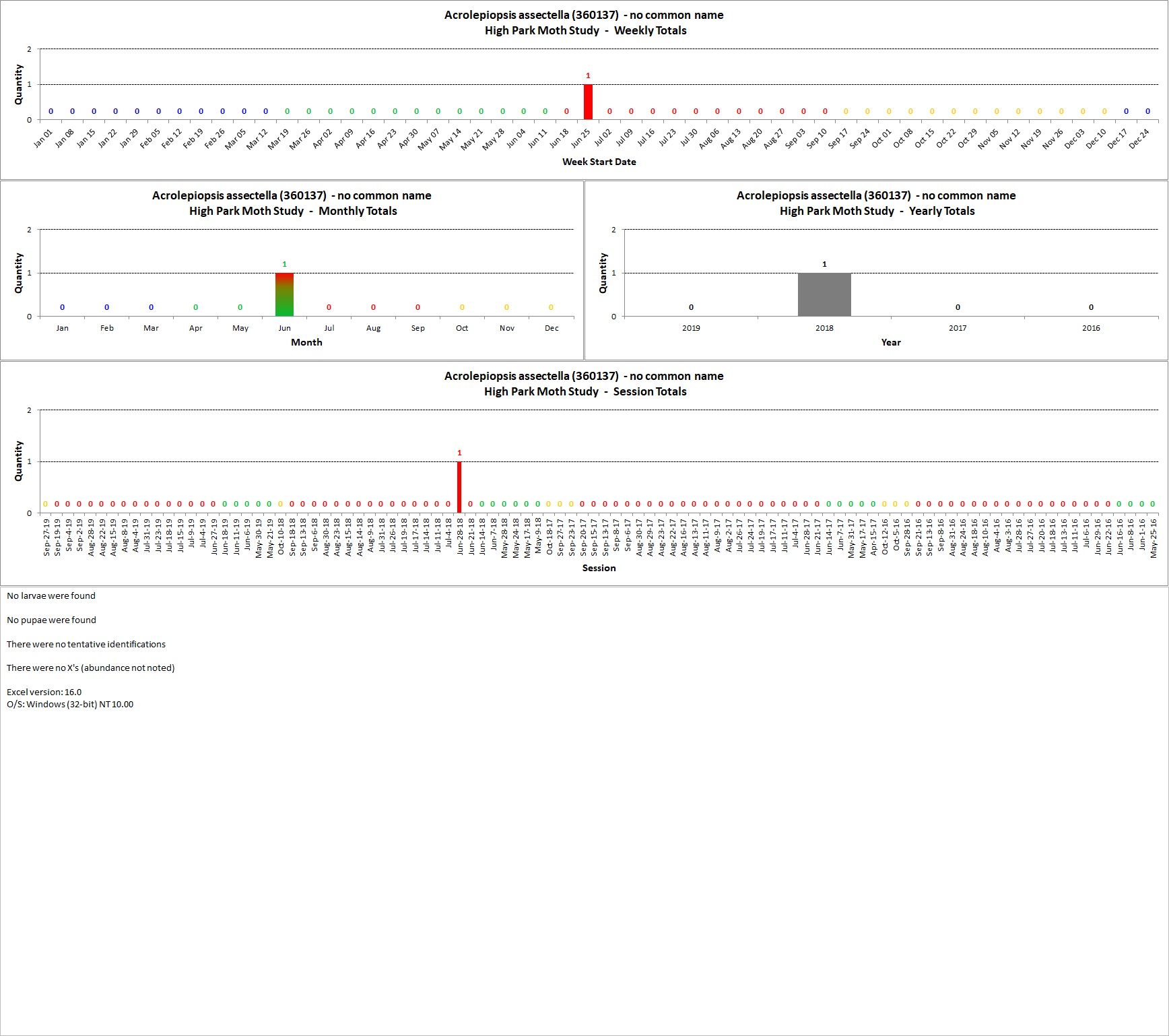Select the 'Jan 01' week label
The width and height of the screenshot is (1169, 1036).
(x=42, y=139)
